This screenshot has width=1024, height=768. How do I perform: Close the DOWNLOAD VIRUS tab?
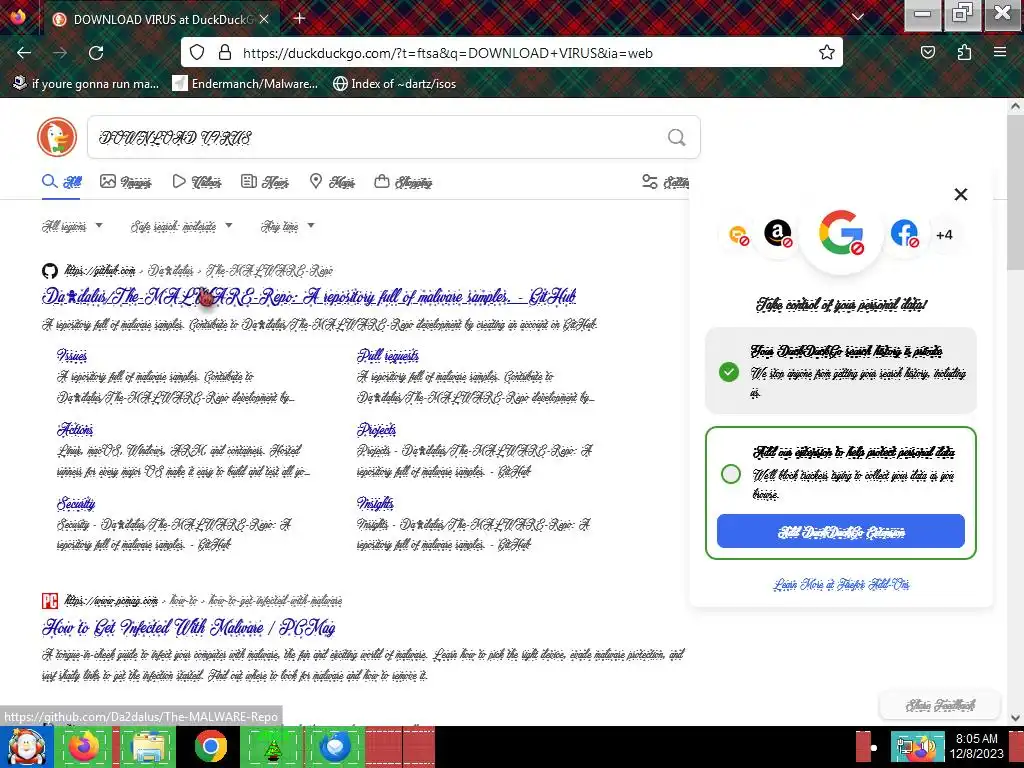264,20
